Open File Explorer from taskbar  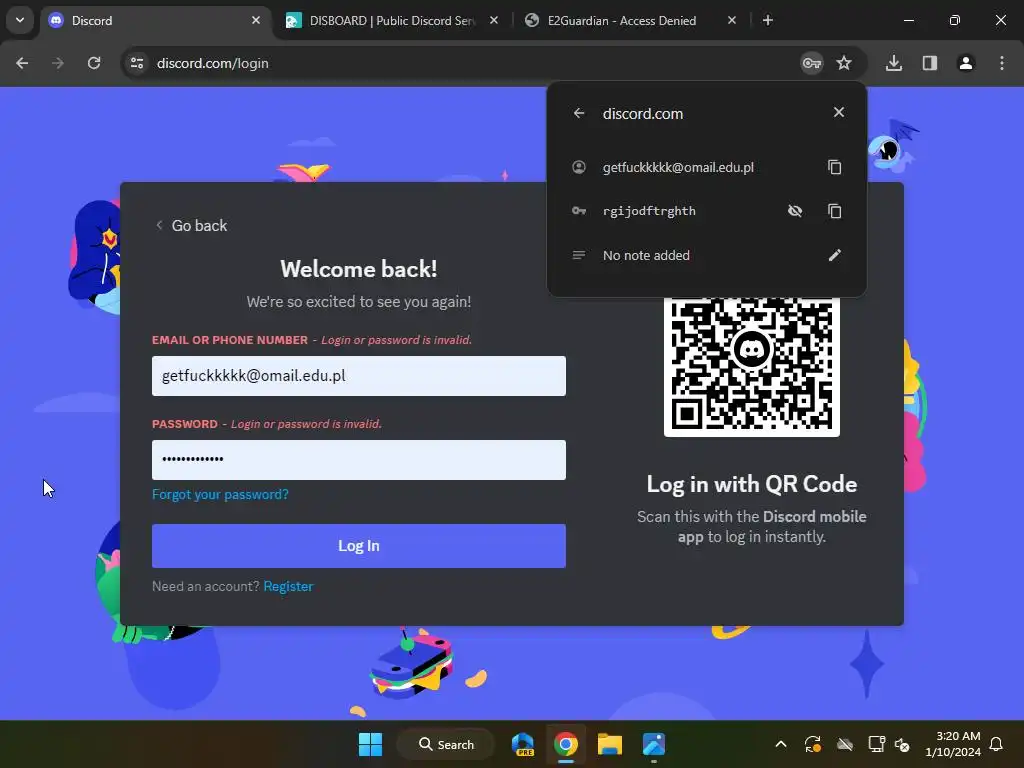coord(609,744)
